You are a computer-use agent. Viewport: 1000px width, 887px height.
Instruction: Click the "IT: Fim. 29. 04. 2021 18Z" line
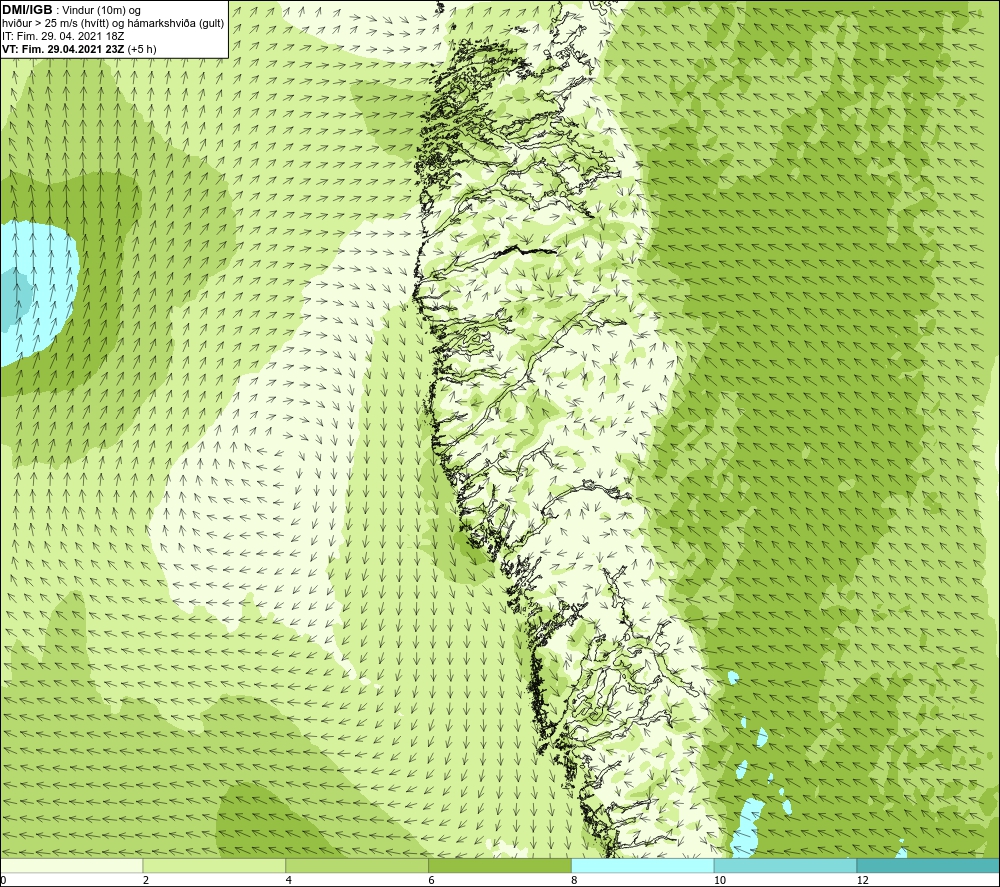tap(62, 36)
